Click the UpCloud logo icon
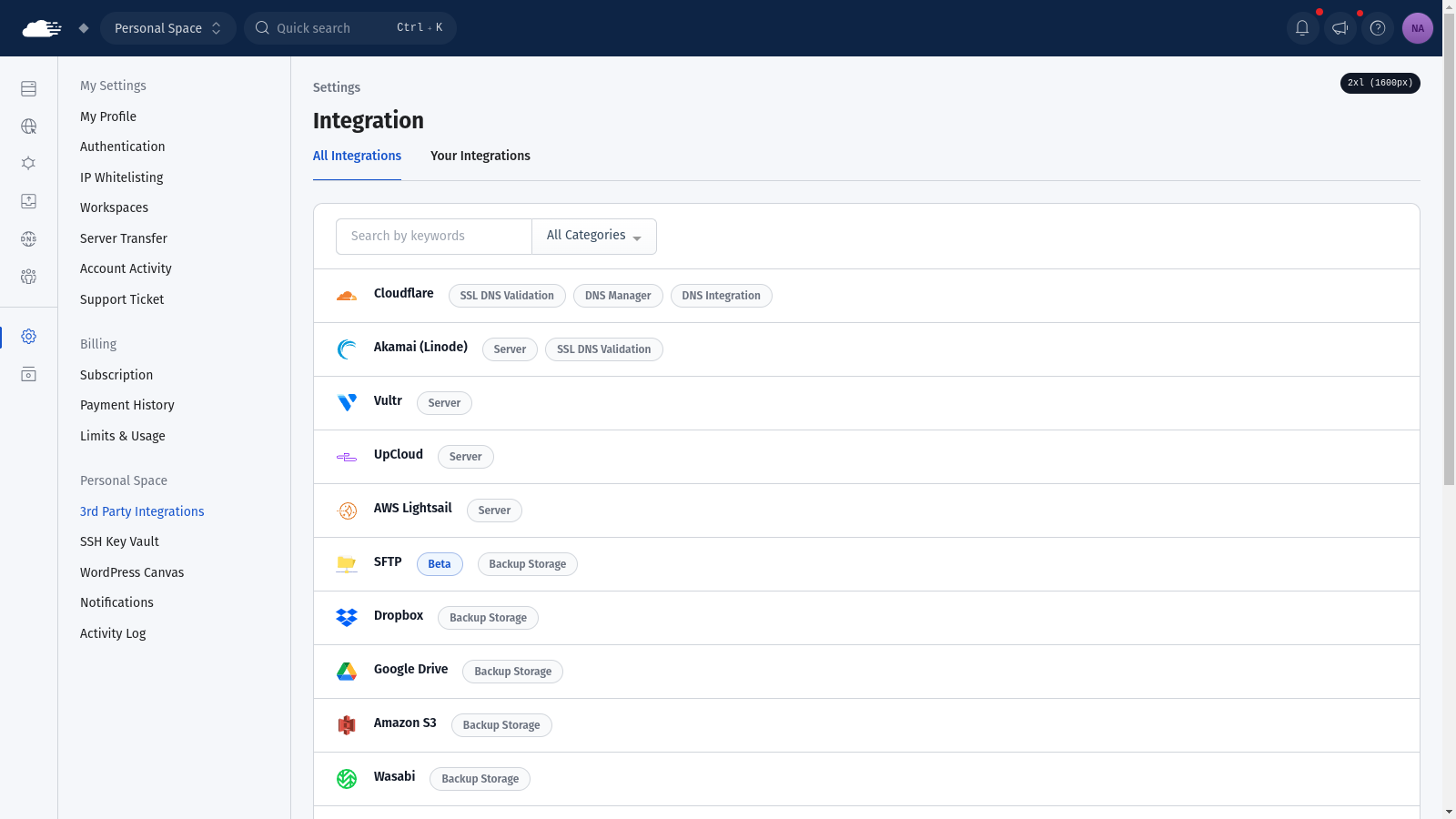 click(x=347, y=457)
